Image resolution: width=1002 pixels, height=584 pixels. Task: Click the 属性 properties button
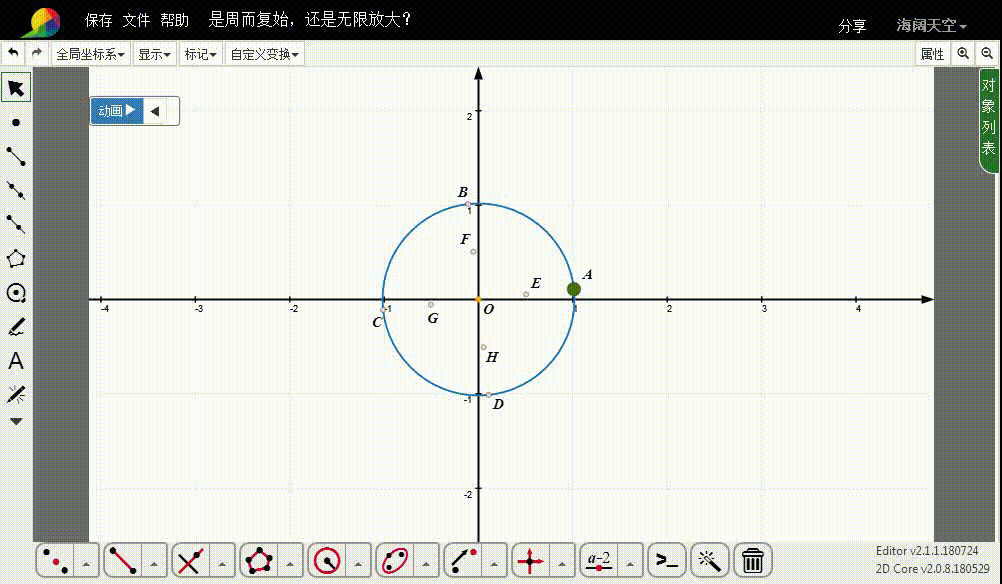click(932, 54)
